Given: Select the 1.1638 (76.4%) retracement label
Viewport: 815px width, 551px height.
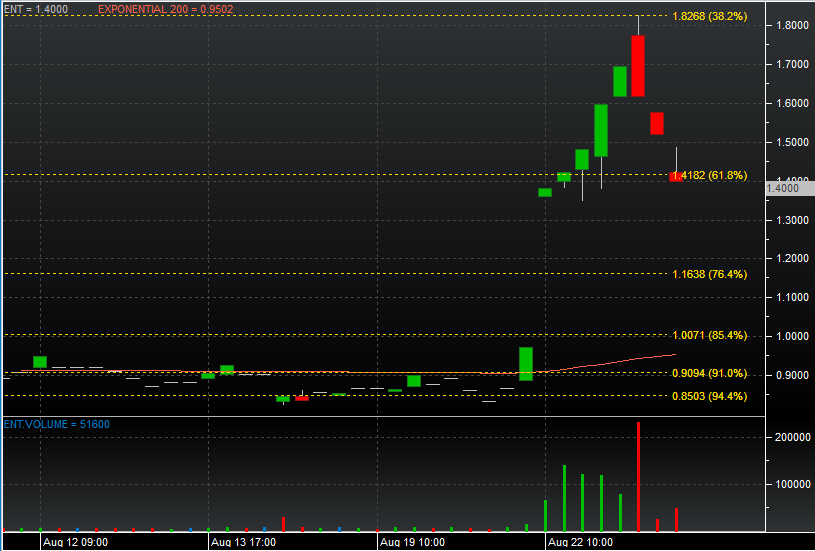Looking at the screenshot, I should tap(709, 274).
